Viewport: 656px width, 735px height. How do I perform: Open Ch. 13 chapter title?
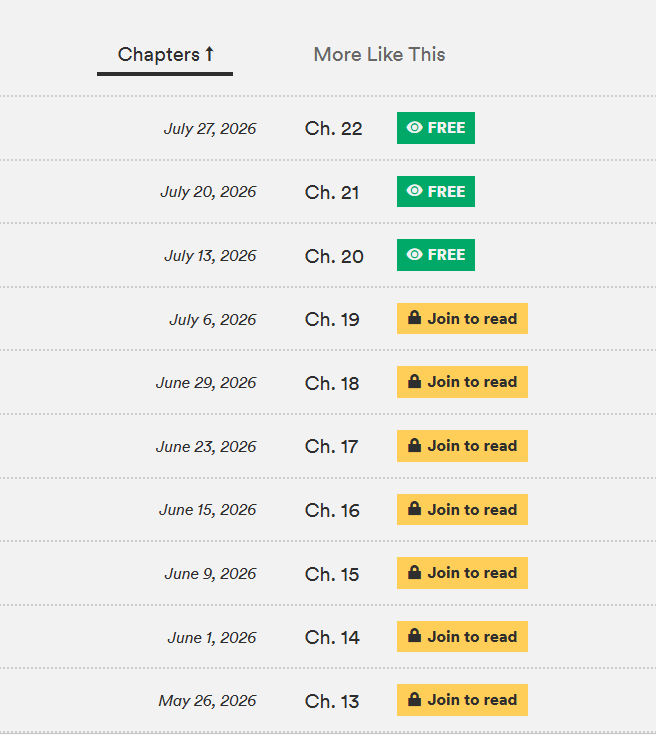tap(332, 702)
